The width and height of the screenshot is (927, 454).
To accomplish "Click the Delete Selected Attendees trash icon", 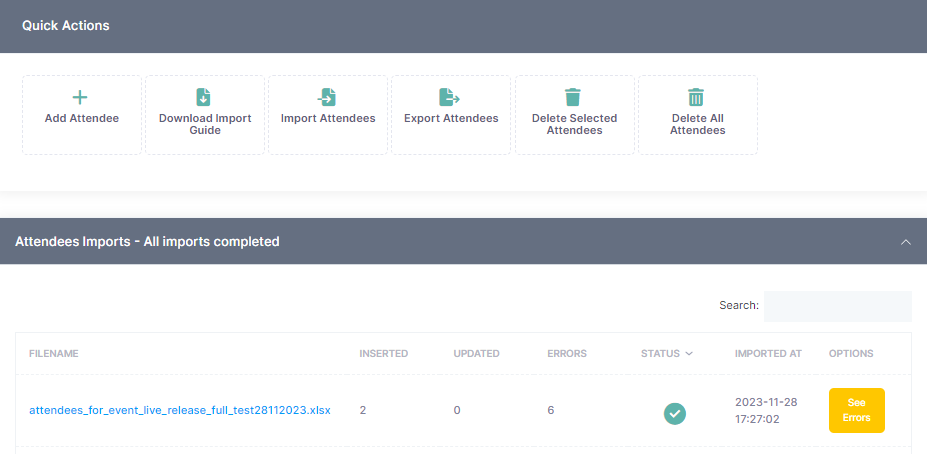I will click(x=573, y=97).
